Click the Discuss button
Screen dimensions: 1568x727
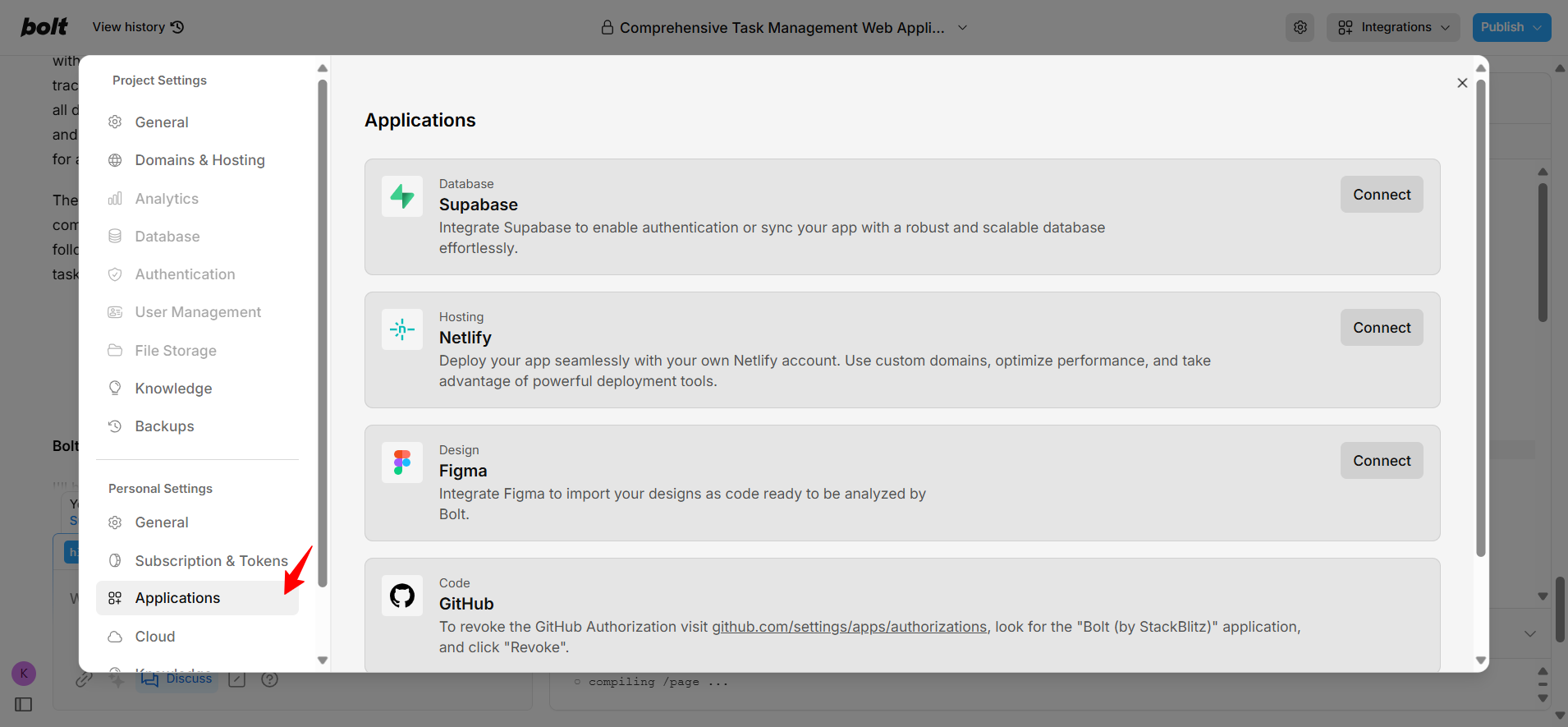tap(177, 679)
